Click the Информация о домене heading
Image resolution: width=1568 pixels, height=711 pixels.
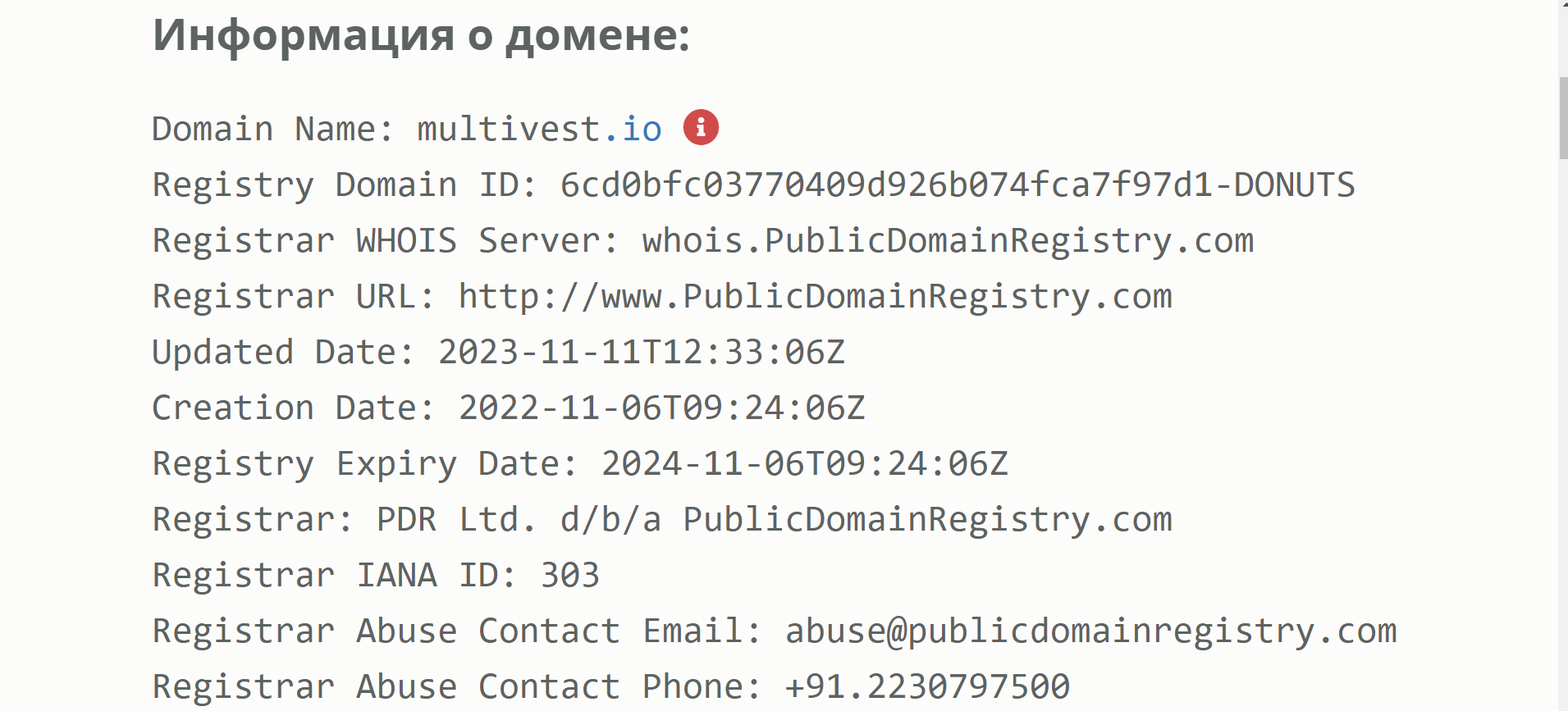point(421,35)
